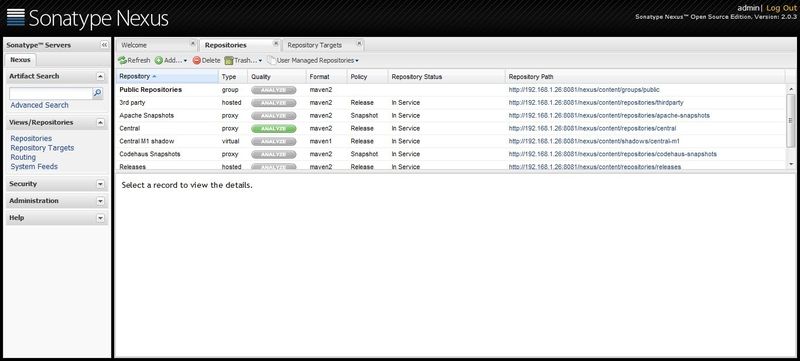This screenshot has height=361, width=800.
Task: Sort by Repository Status column header
Action: click(446, 76)
